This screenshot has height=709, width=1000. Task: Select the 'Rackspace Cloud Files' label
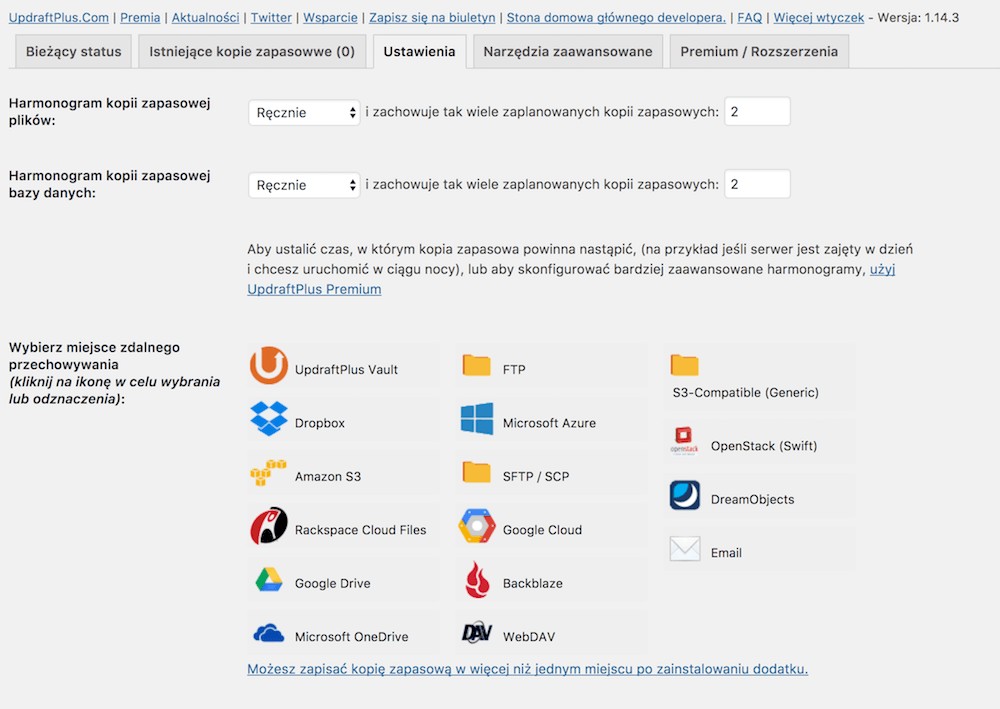[360, 530]
